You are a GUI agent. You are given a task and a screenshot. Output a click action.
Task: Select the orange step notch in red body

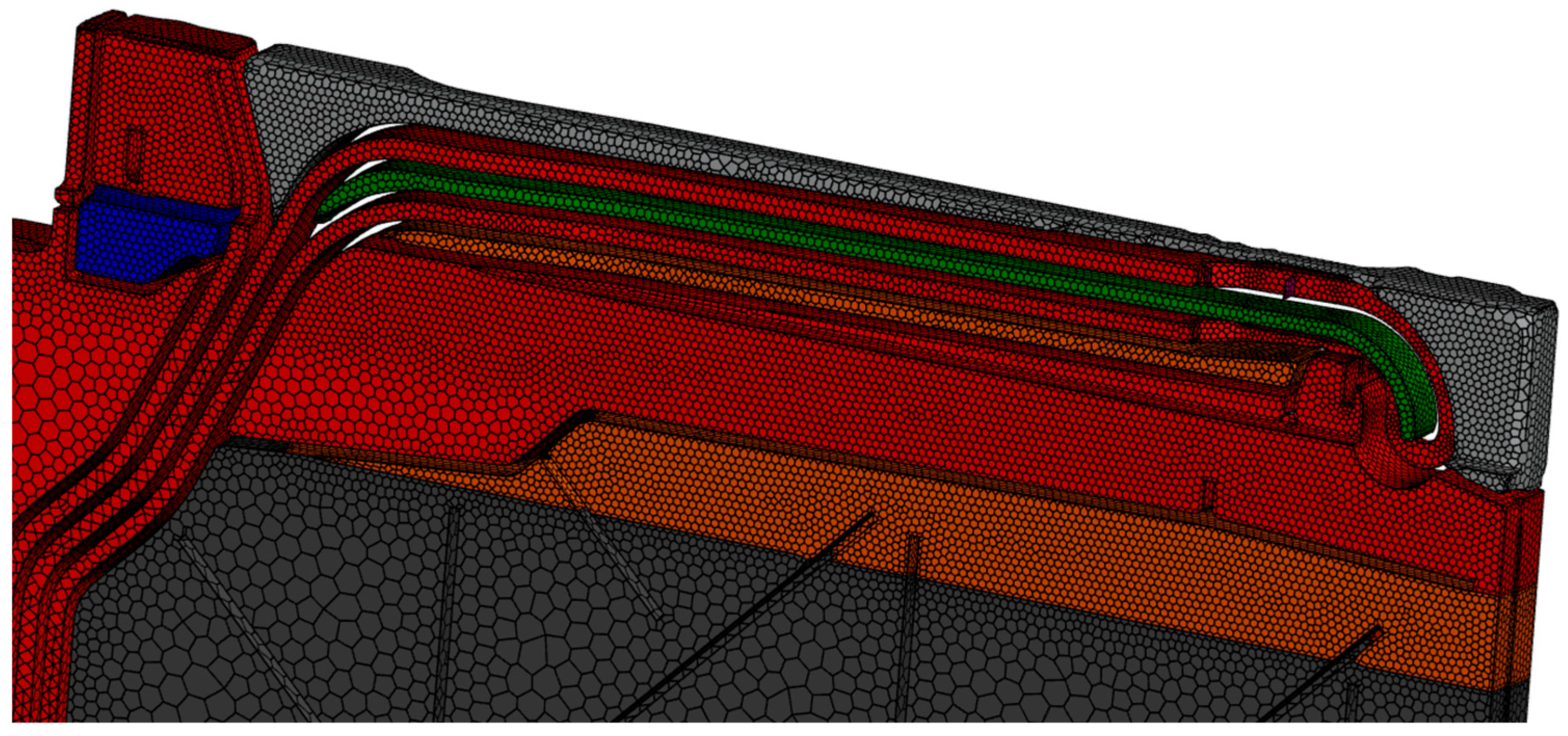pos(569,441)
